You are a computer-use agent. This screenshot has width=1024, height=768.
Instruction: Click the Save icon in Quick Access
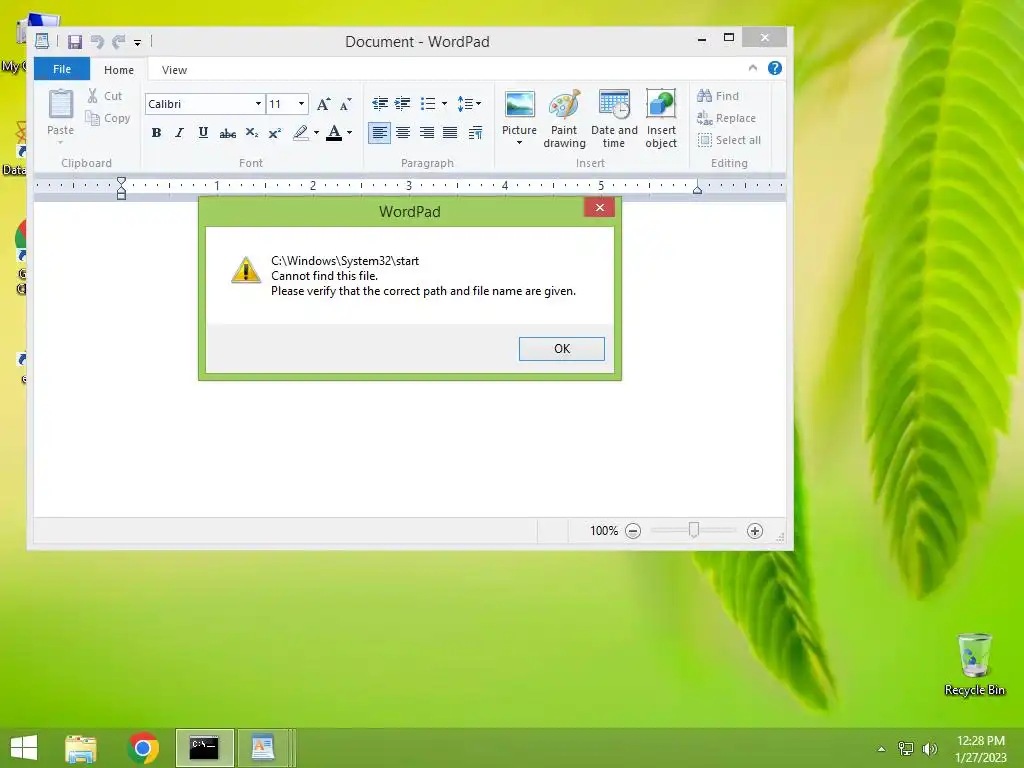(x=75, y=42)
